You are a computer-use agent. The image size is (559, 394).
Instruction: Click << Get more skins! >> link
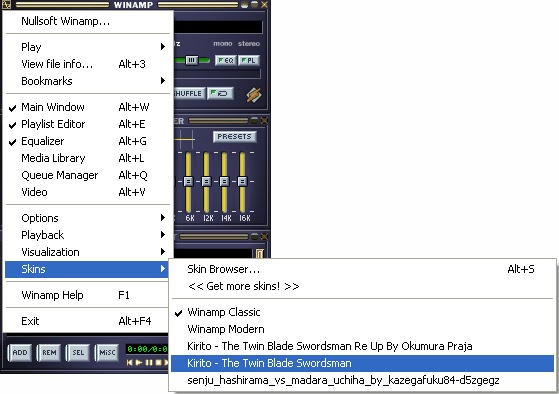click(x=362, y=286)
